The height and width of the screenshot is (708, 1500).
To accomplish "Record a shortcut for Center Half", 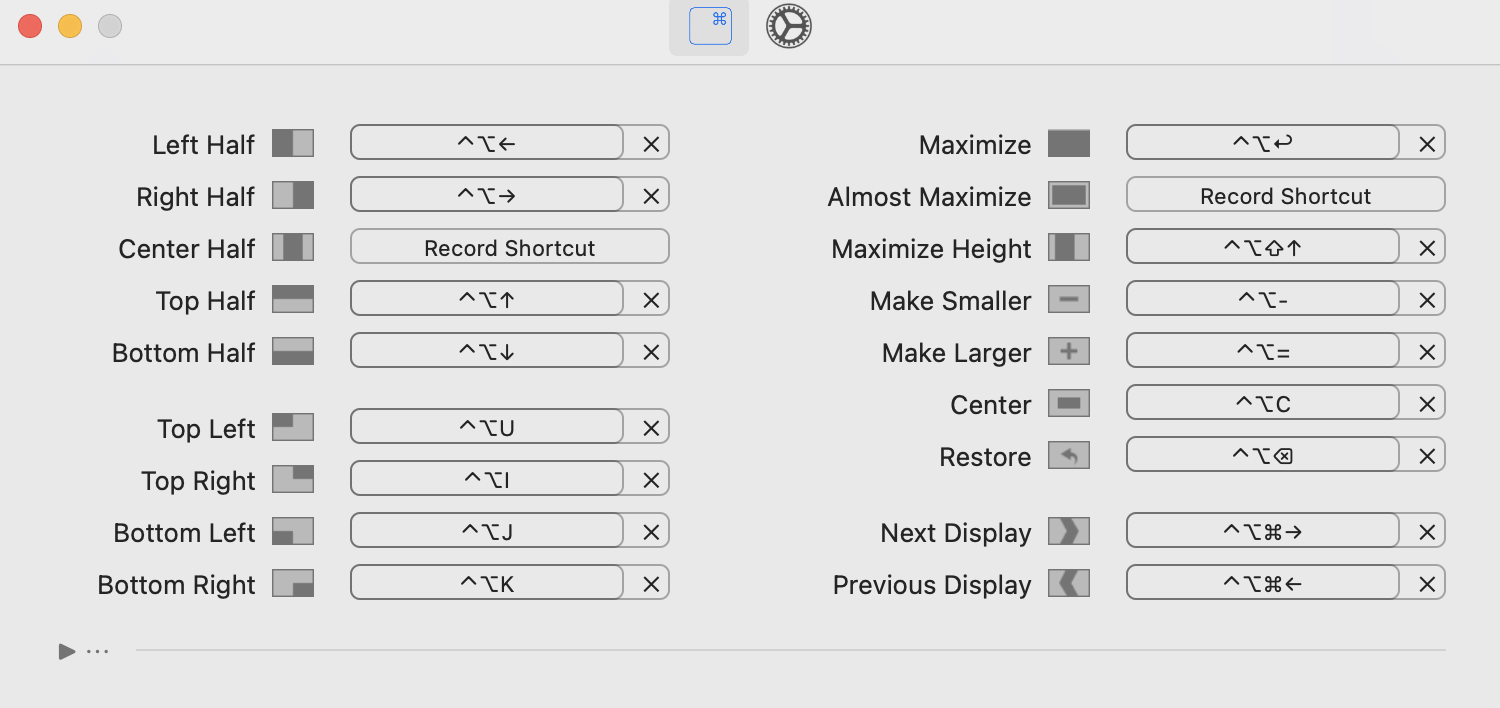I will coord(509,247).
